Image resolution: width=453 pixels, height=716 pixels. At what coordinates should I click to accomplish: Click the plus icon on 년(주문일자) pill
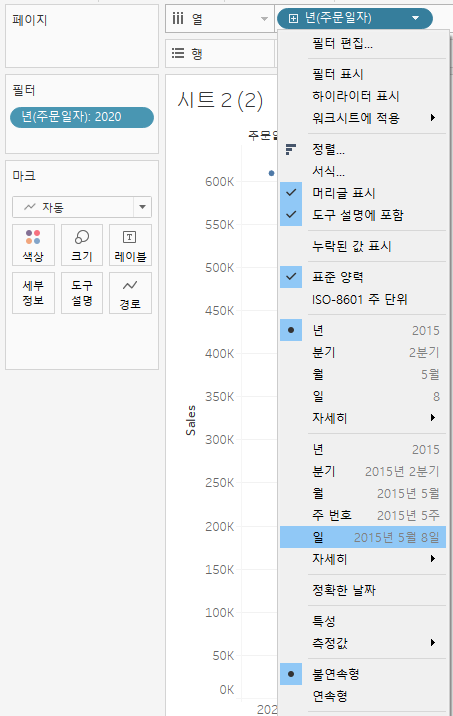click(x=294, y=18)
